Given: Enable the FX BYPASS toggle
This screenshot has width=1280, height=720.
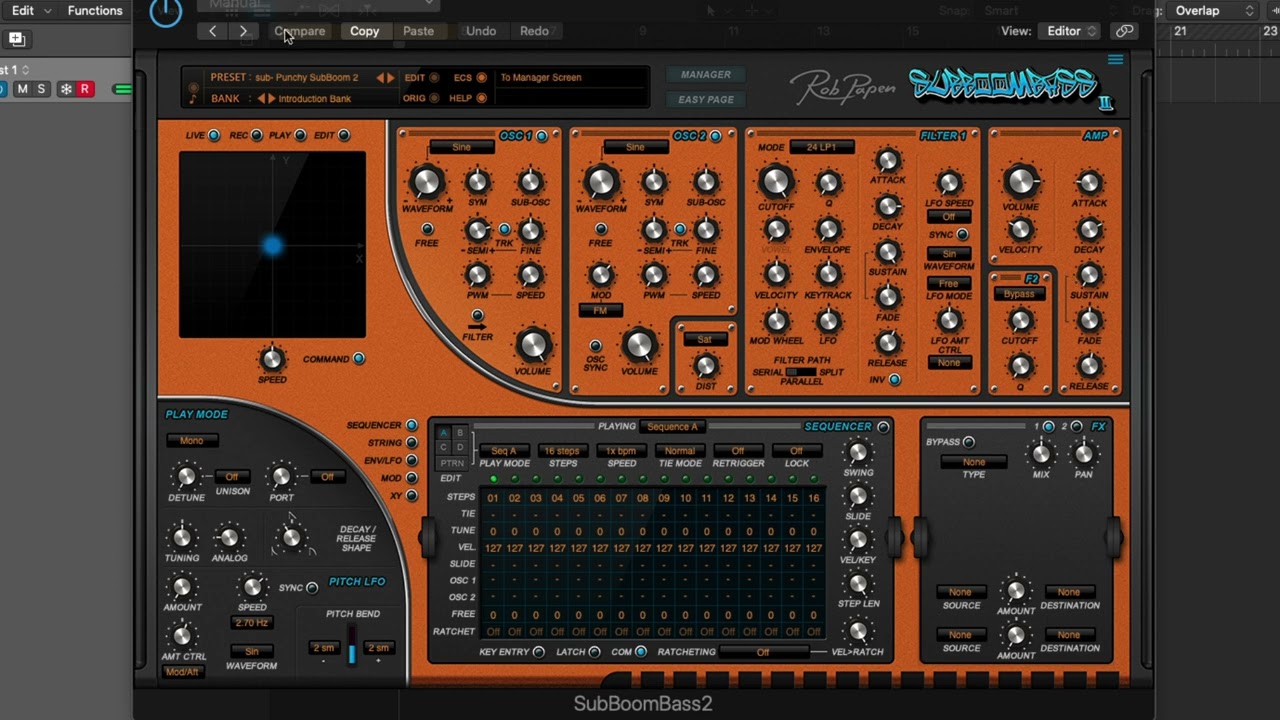Looking at the screenshot, I should 969,442.
